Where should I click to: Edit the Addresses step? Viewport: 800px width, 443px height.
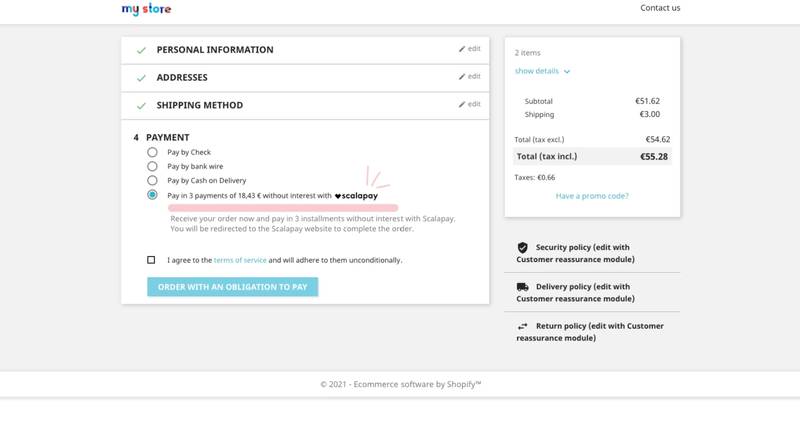(x=470, y=76)
